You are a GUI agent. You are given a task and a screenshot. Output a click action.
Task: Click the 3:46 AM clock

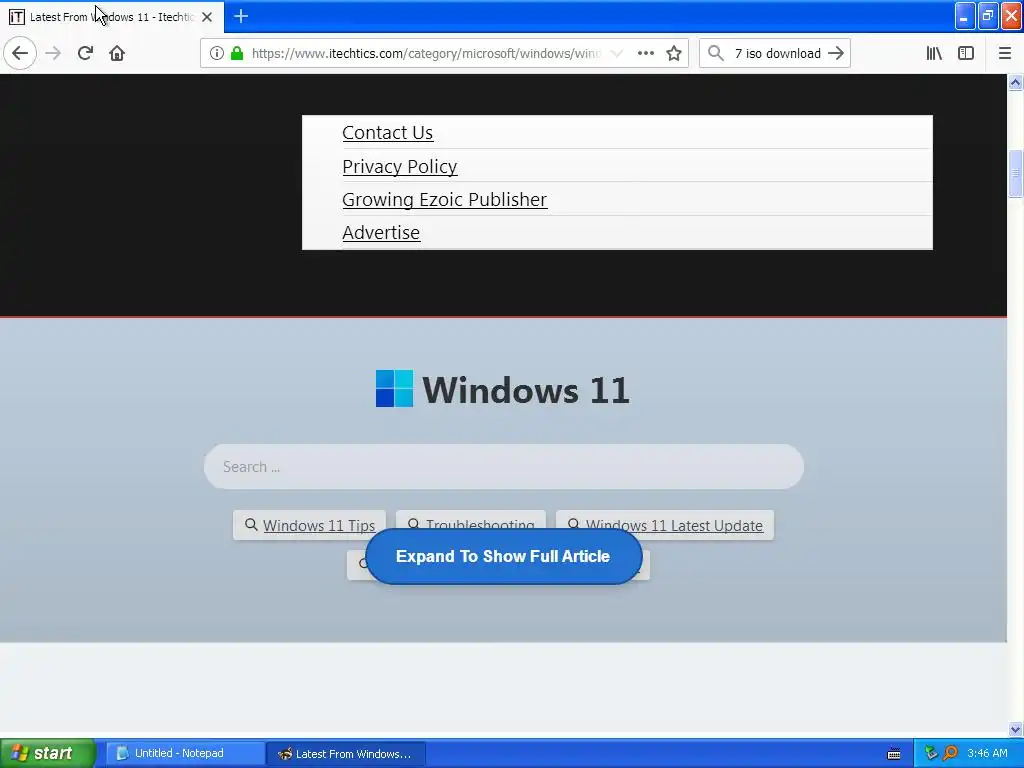[x=987, y=753]
